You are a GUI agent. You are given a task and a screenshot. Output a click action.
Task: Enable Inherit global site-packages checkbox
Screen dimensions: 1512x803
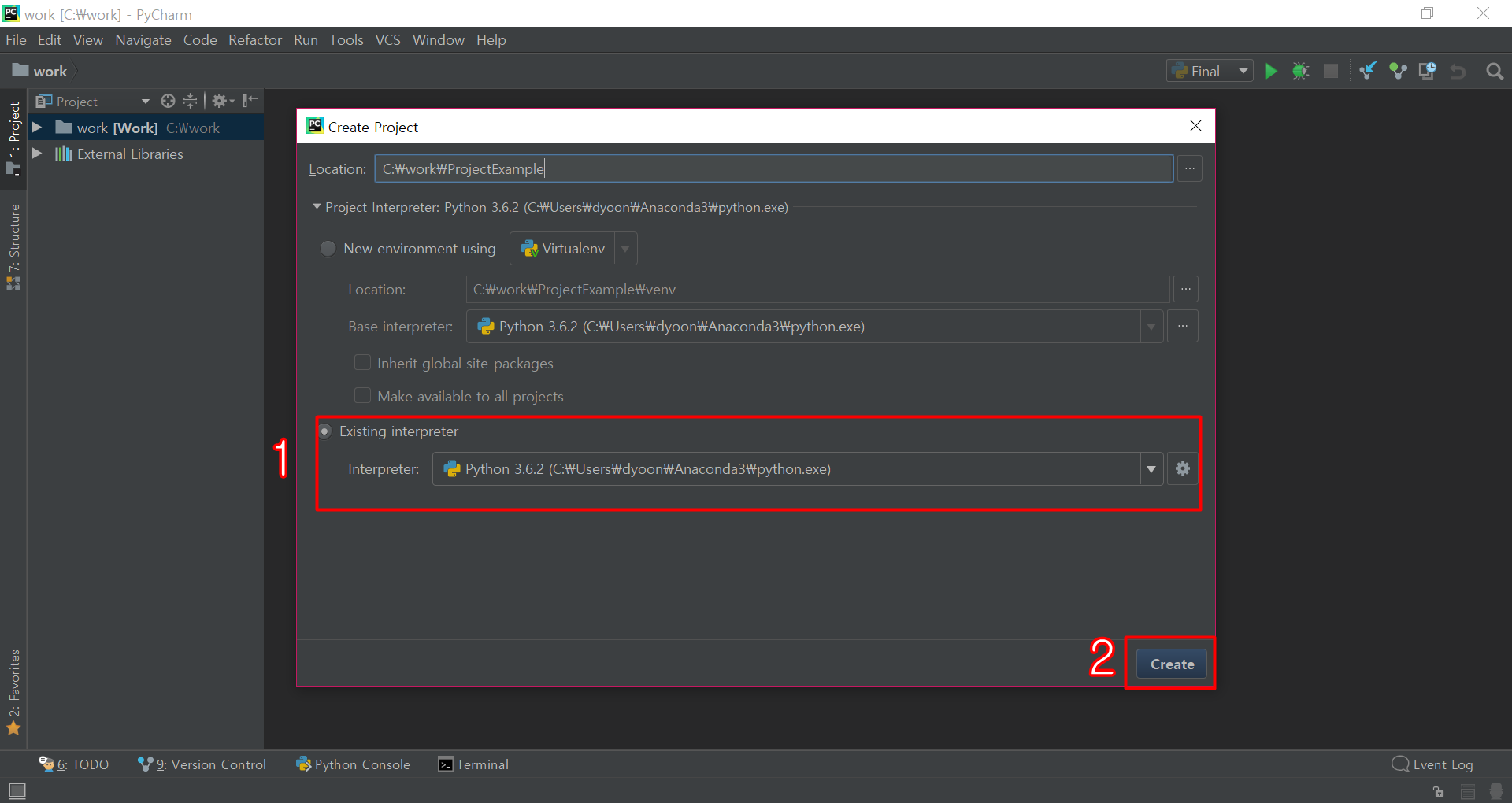coord(362,363)
